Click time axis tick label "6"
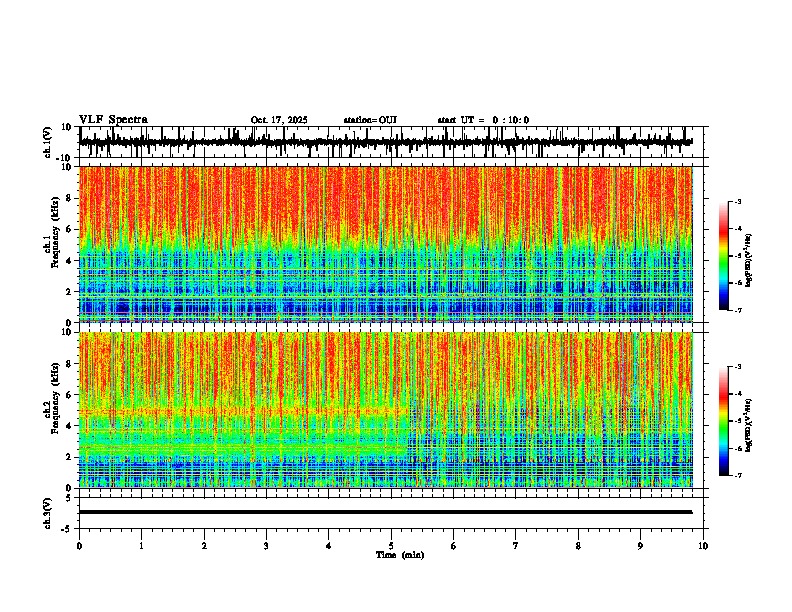The width and height of the screenshot is (792, 612). click(454, 546)
